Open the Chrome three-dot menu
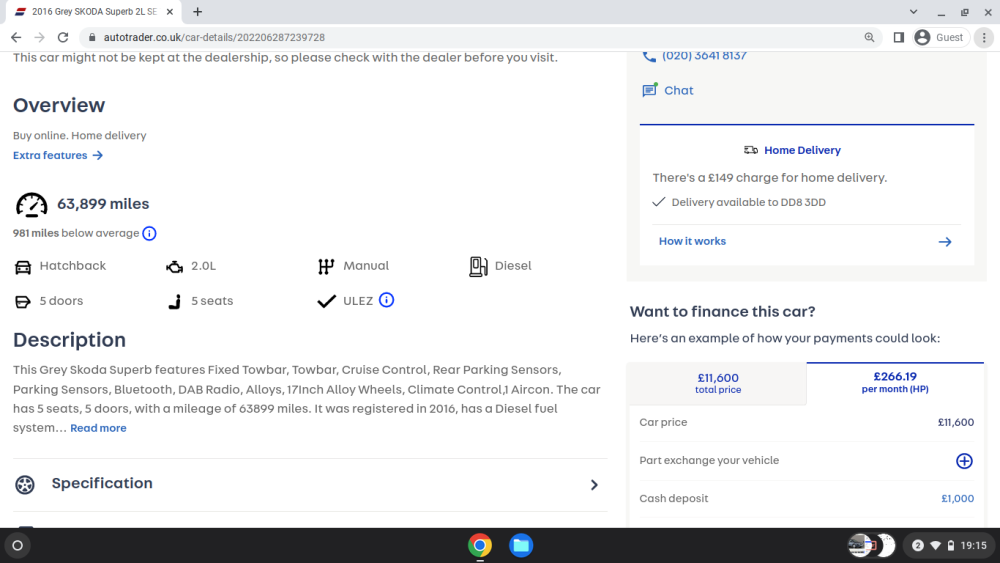The image size is (1000, 563). click(984, 38)
